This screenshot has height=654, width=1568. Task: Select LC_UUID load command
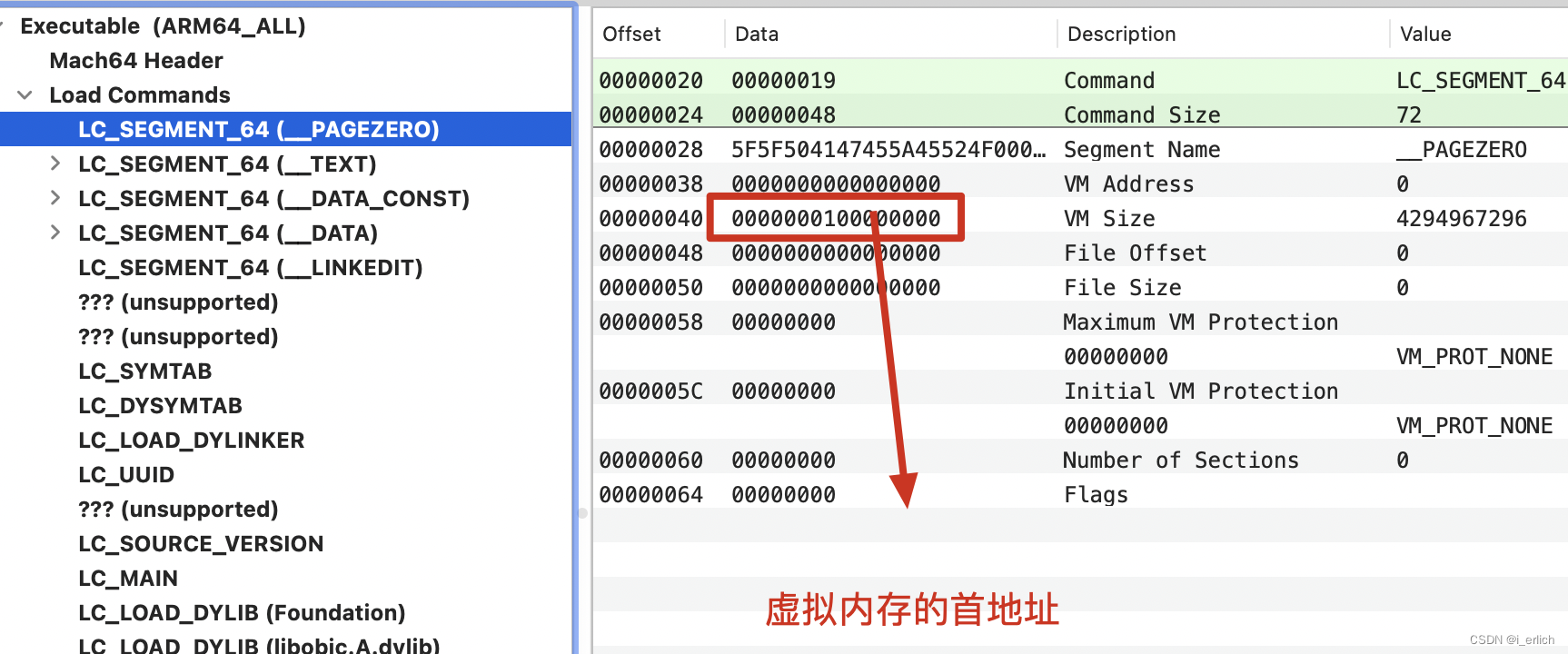[x=126, y=475]
